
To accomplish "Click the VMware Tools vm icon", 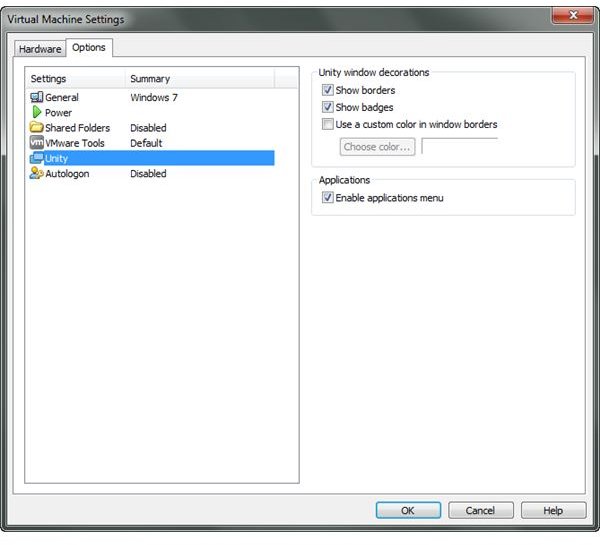I will (37, 142).
